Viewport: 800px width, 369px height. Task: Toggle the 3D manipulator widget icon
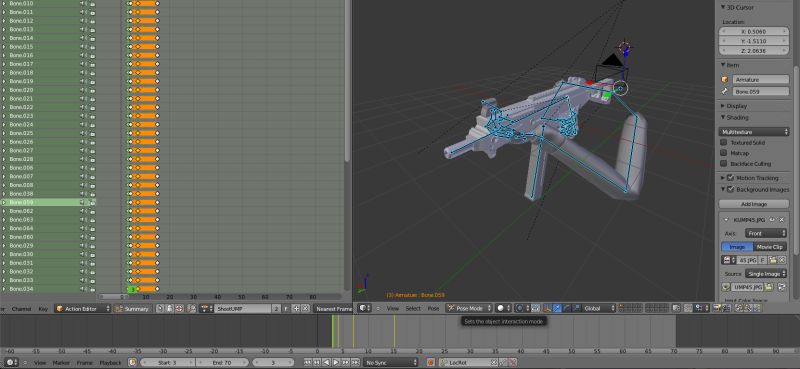click(547, 308)
